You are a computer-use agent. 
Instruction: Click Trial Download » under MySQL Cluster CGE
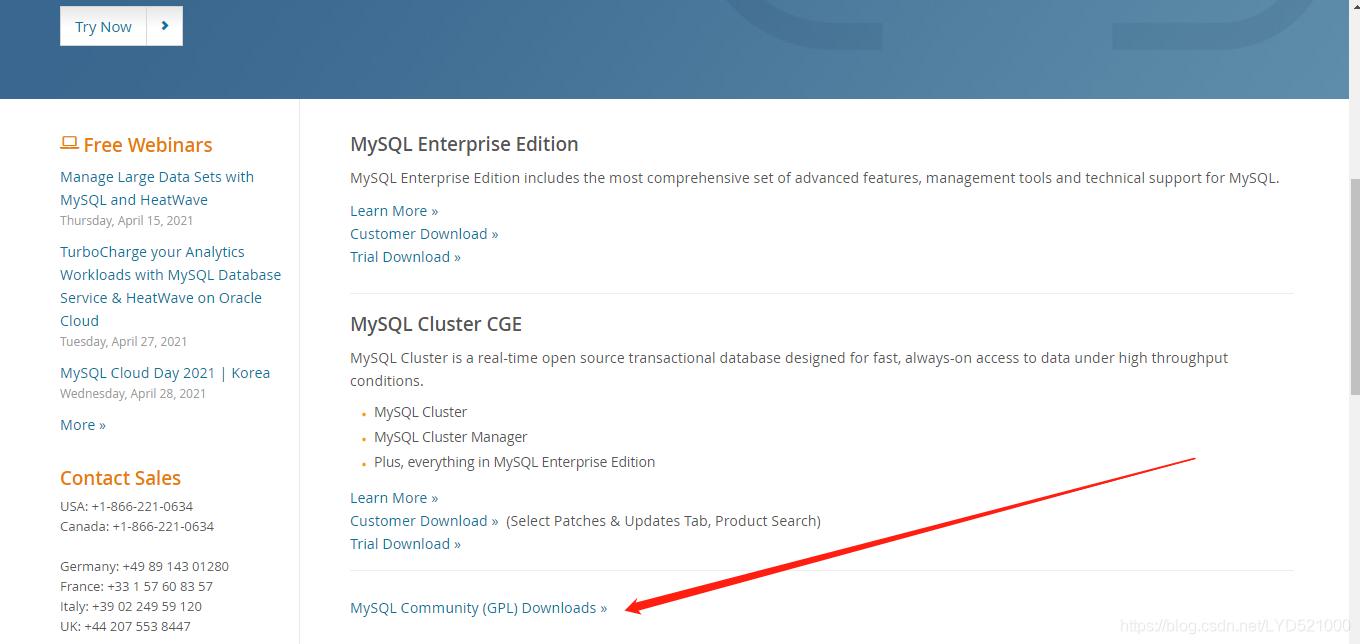pos(405,544)
